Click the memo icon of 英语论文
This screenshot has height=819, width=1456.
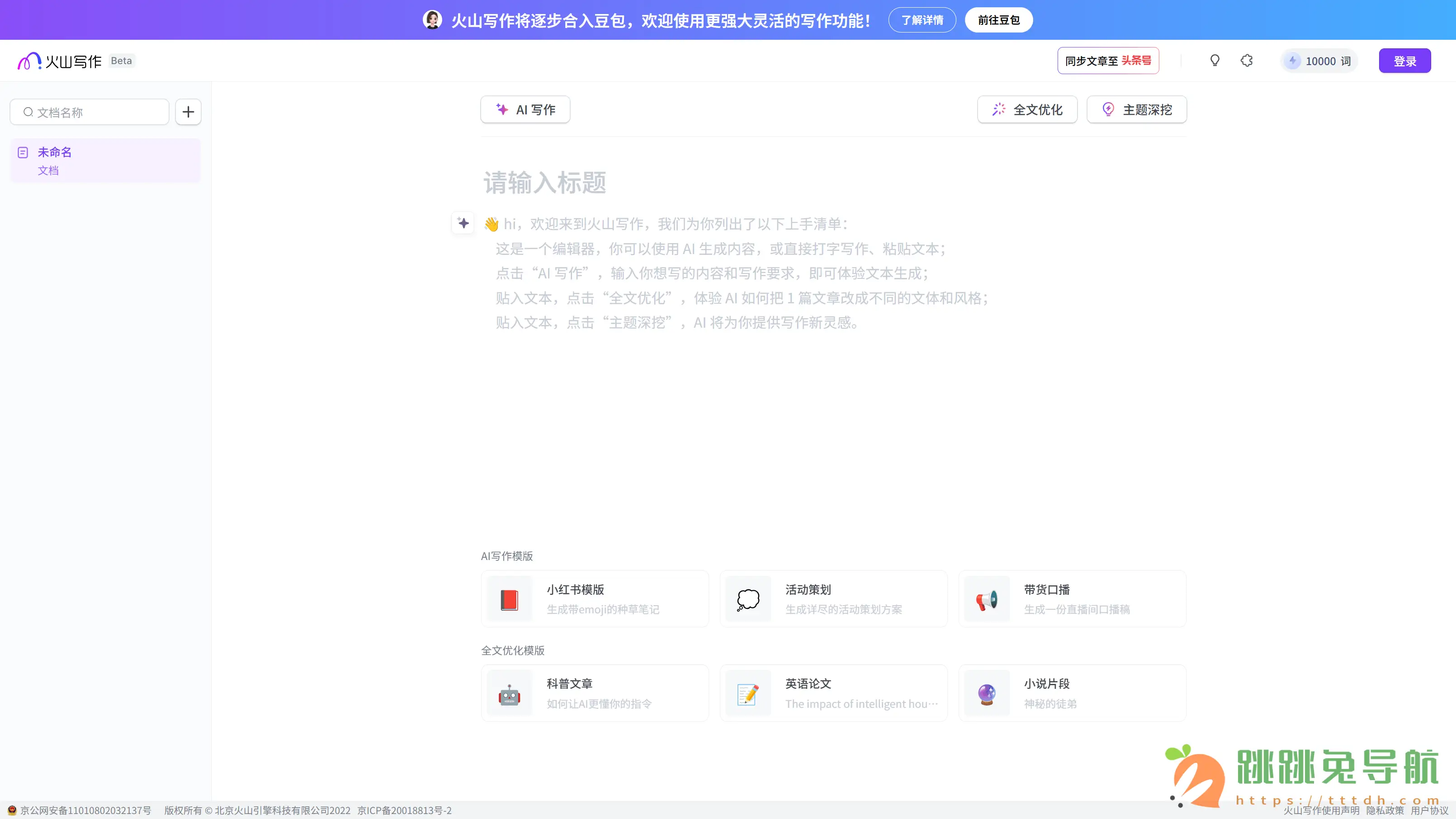[x=748, y=694]
